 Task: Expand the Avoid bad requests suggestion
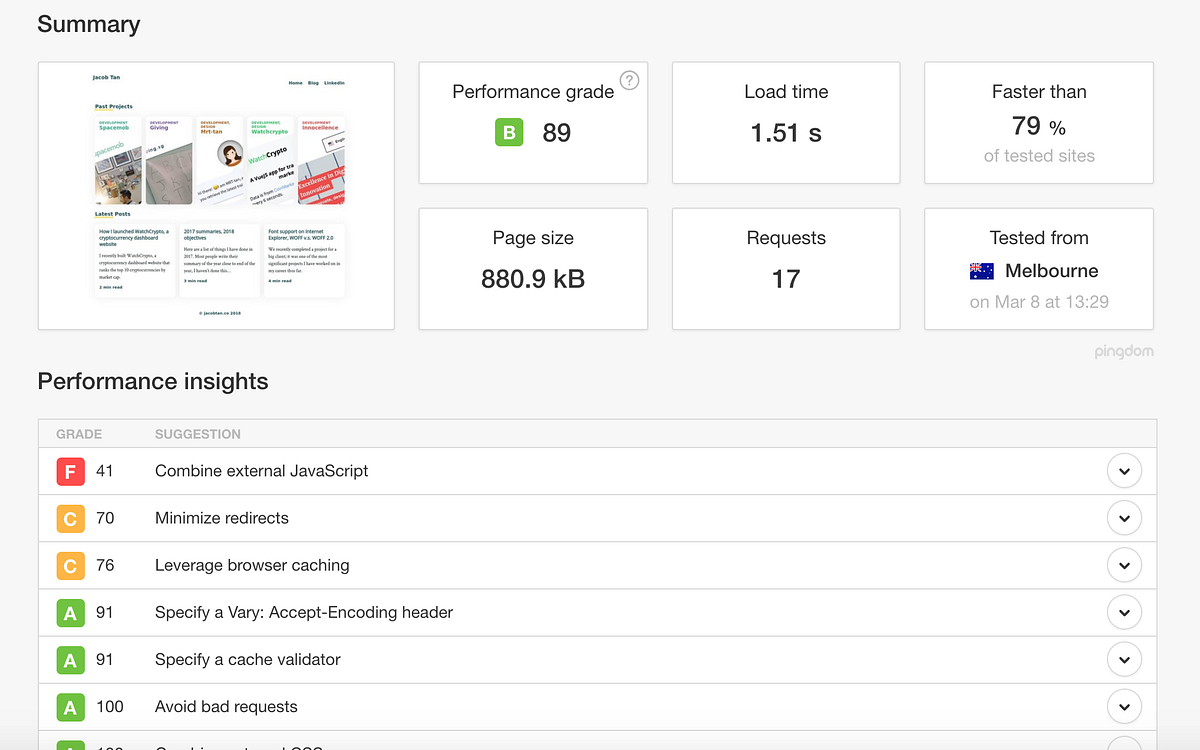pos(1124,706)
